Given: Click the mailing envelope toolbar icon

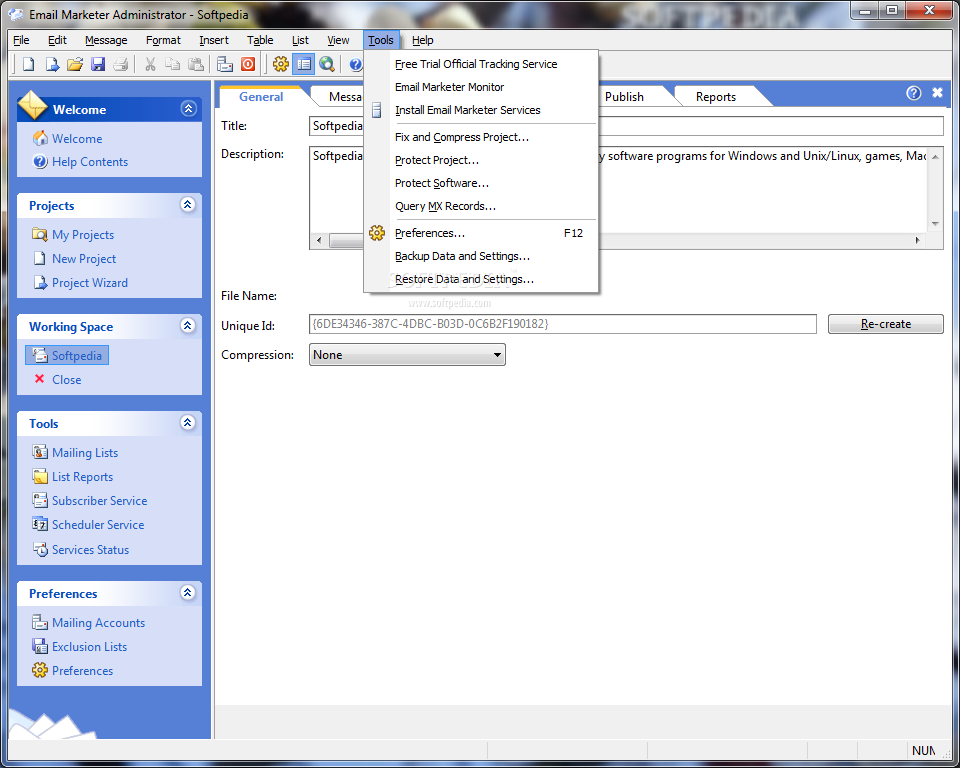Looking at the screenshot, I should pos(225,64).
